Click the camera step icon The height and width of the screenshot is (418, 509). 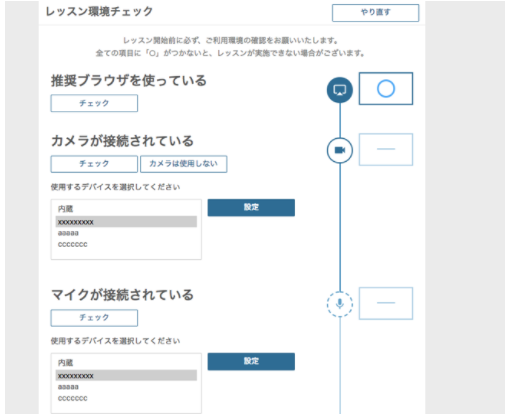[x=340, y=150]
